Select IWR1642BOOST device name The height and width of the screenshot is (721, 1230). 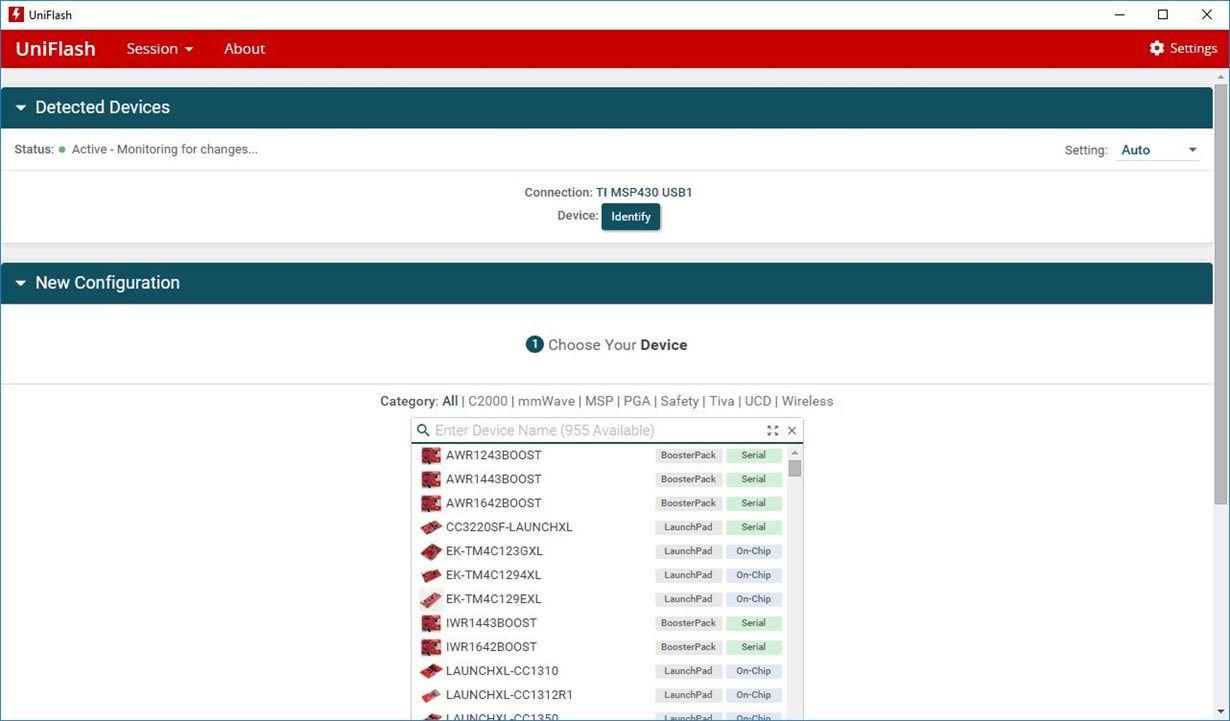click(491, 647)
